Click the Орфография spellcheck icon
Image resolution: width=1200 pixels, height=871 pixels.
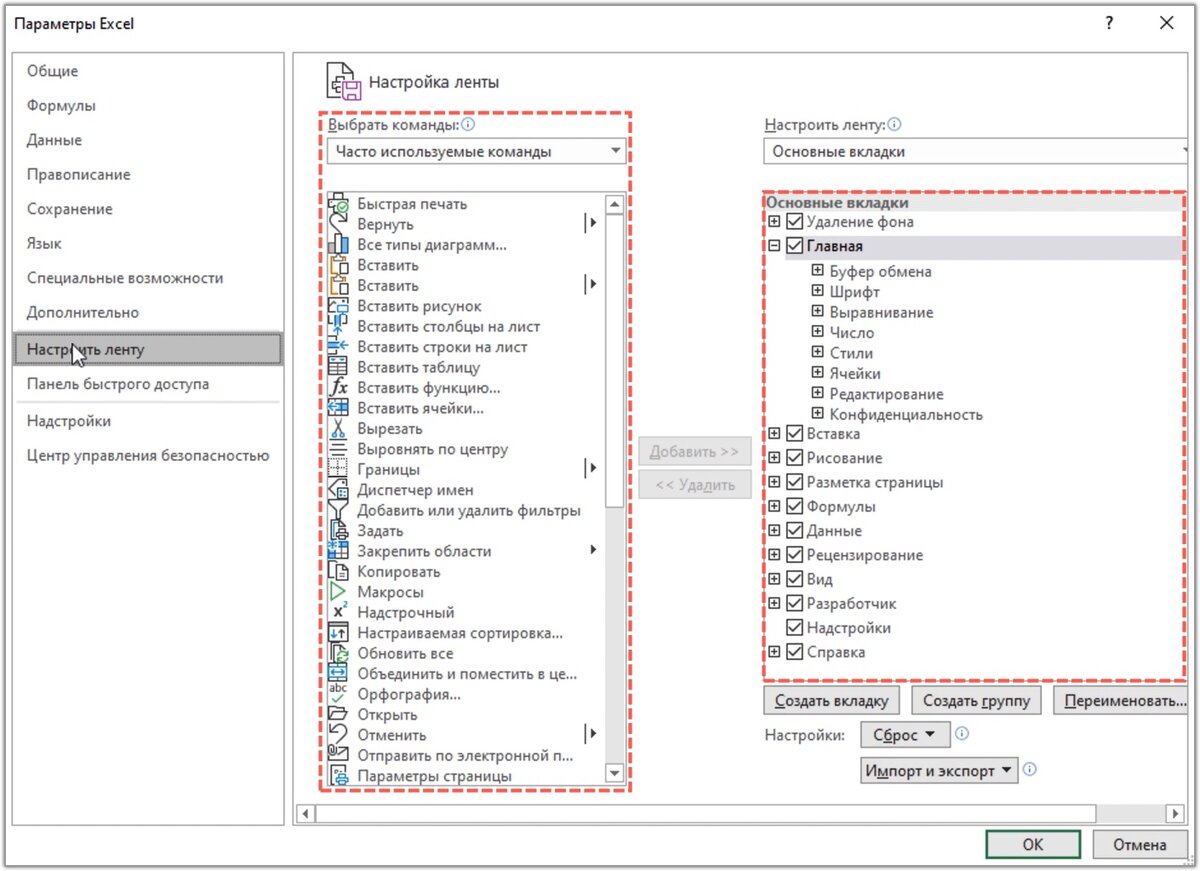coord(338,694)
